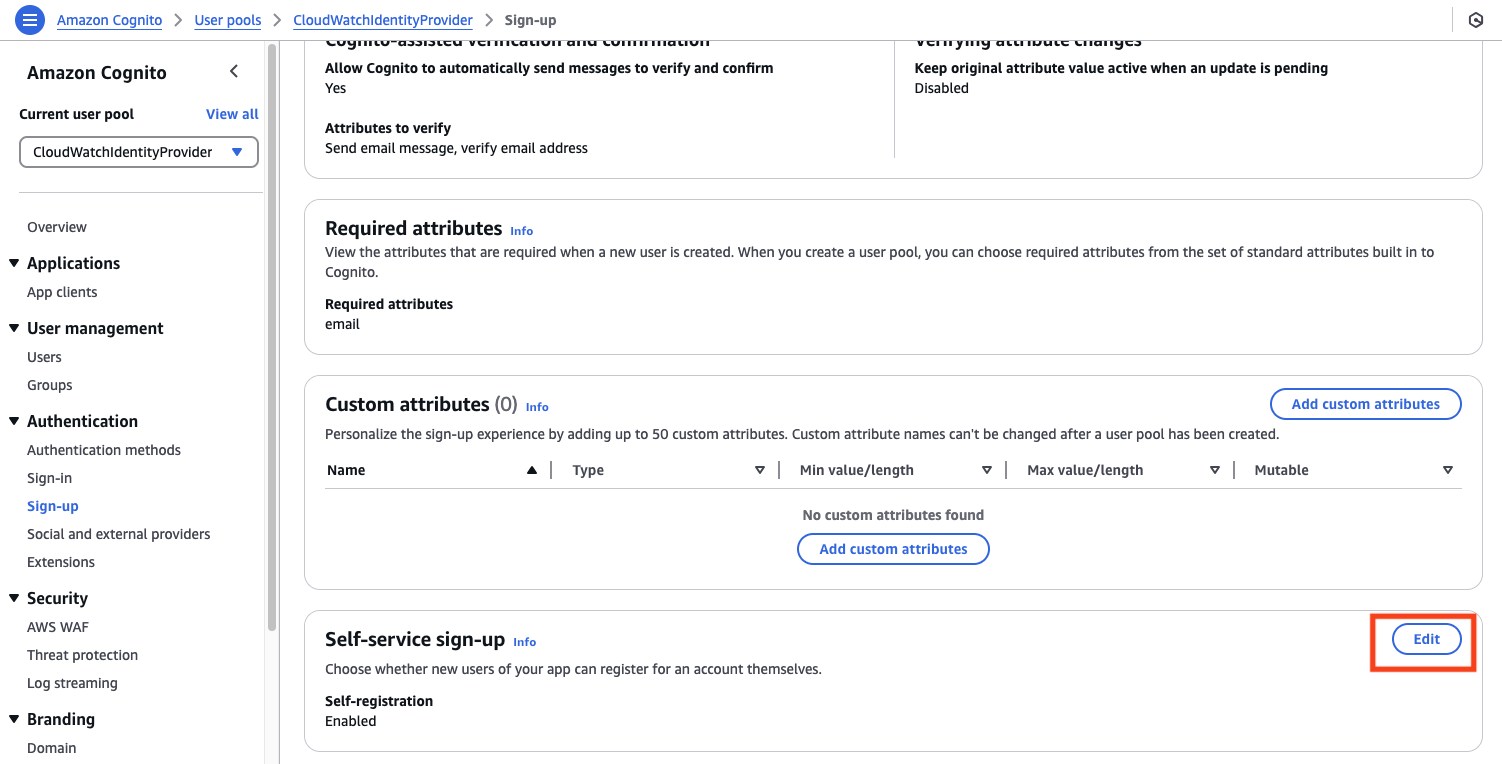Collapse the Security section
Viewport: 1502px width, 764px height.
point(14,598)
